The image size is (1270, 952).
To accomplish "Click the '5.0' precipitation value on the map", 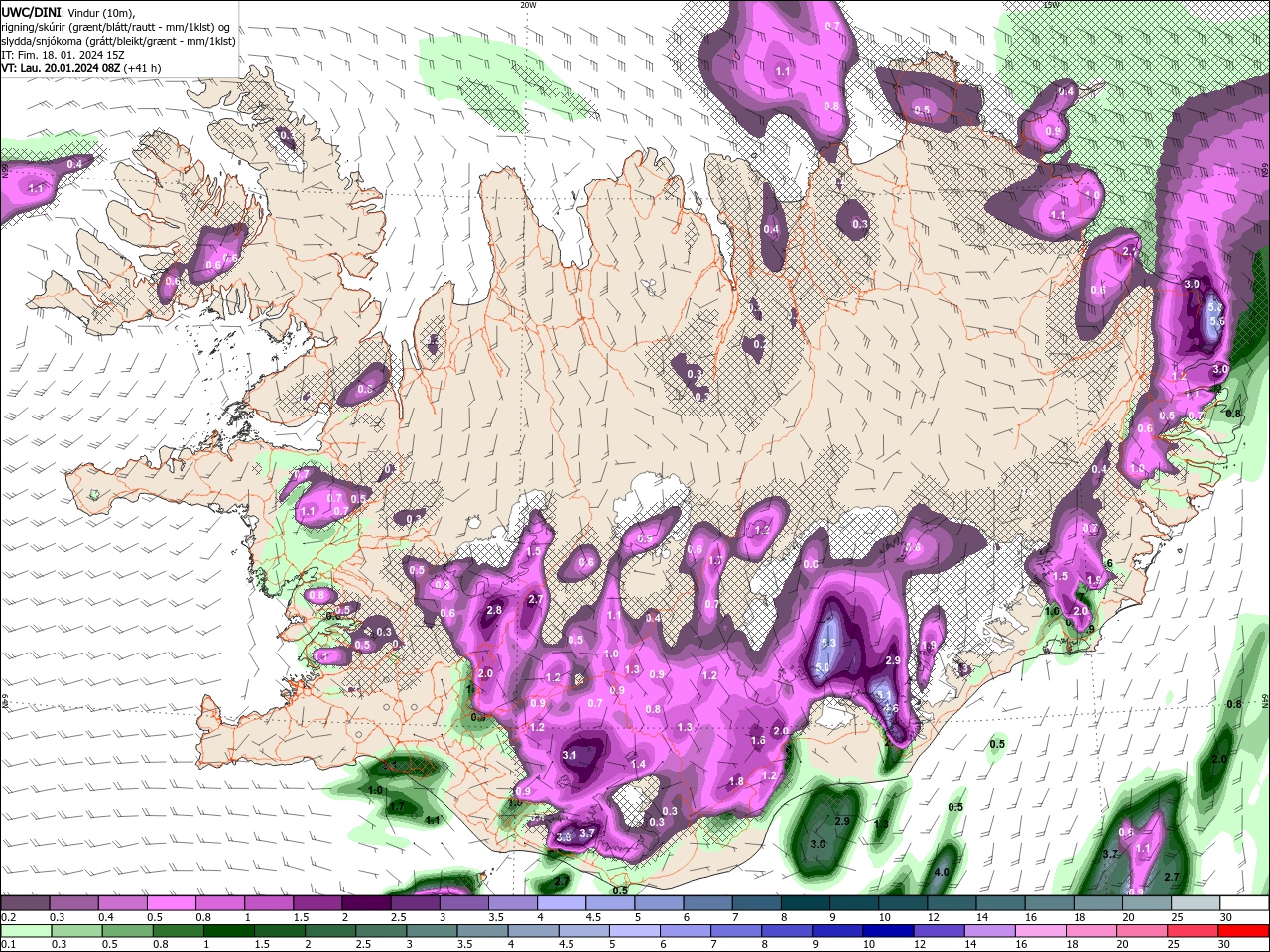I will coord(822,669).
